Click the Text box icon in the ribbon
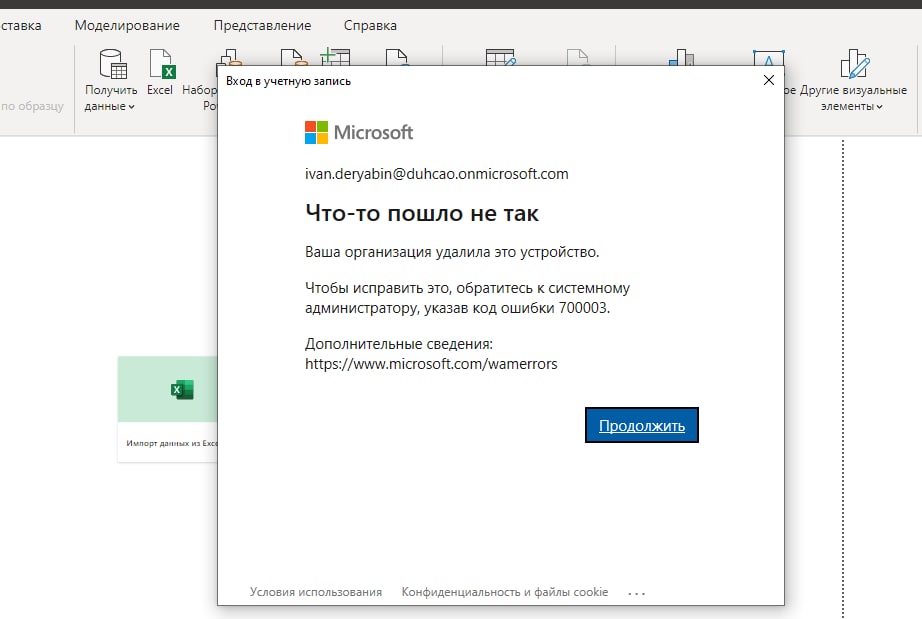 tap(769, 58)
